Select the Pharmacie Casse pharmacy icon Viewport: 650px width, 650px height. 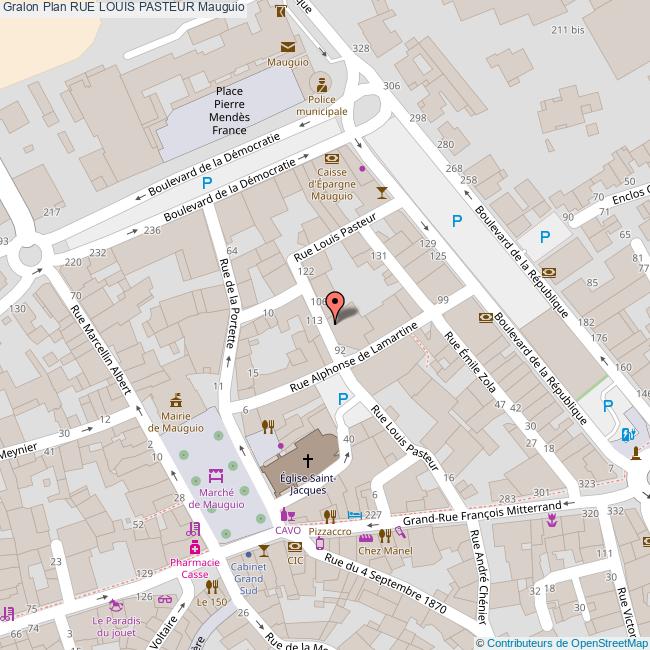coord(193,547)
